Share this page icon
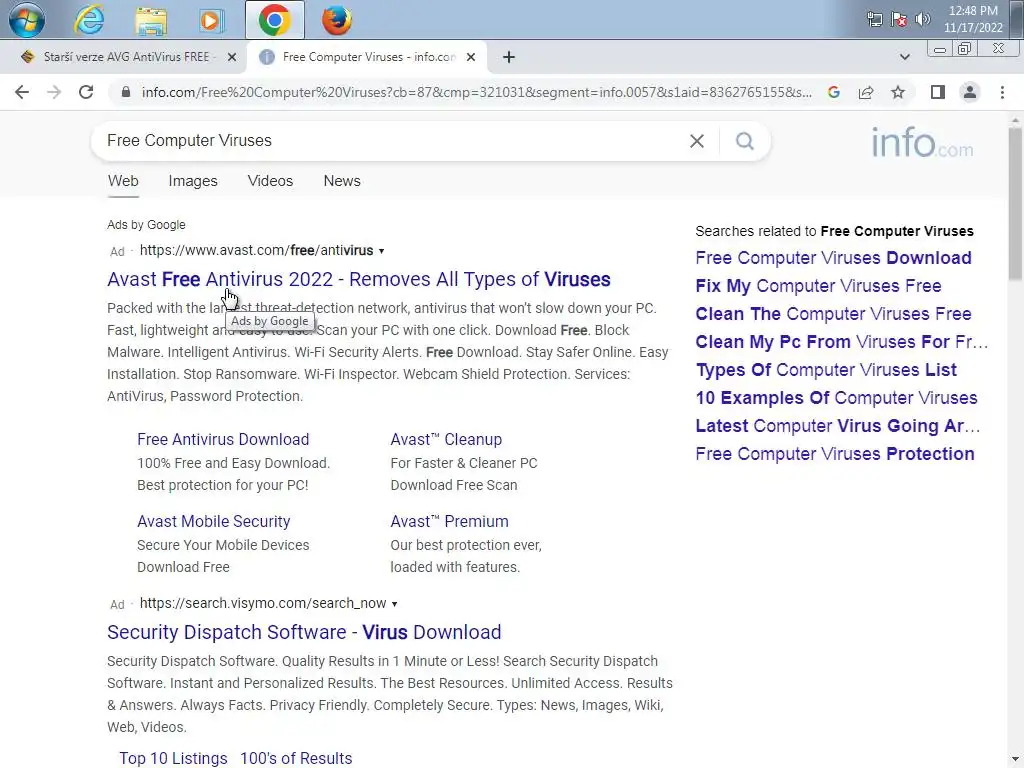The height and width of the screenshot is (768, 1024). [866, 92]
